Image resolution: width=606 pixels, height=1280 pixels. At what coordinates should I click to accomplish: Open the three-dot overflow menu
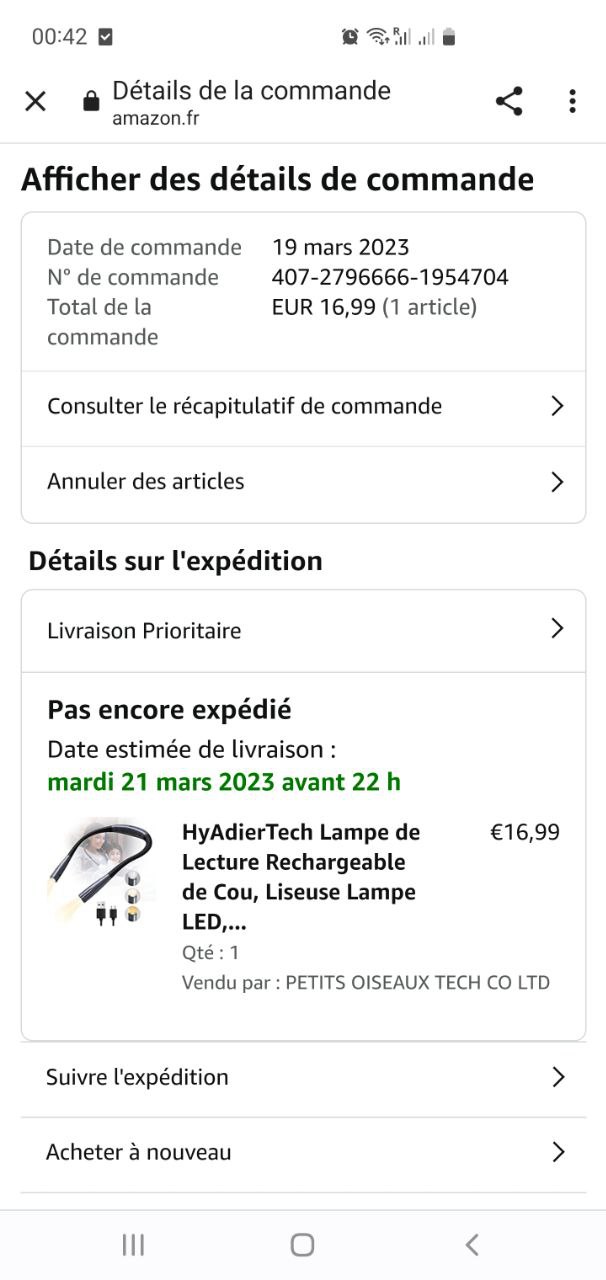pyautogui.click(x=572, y=101)
